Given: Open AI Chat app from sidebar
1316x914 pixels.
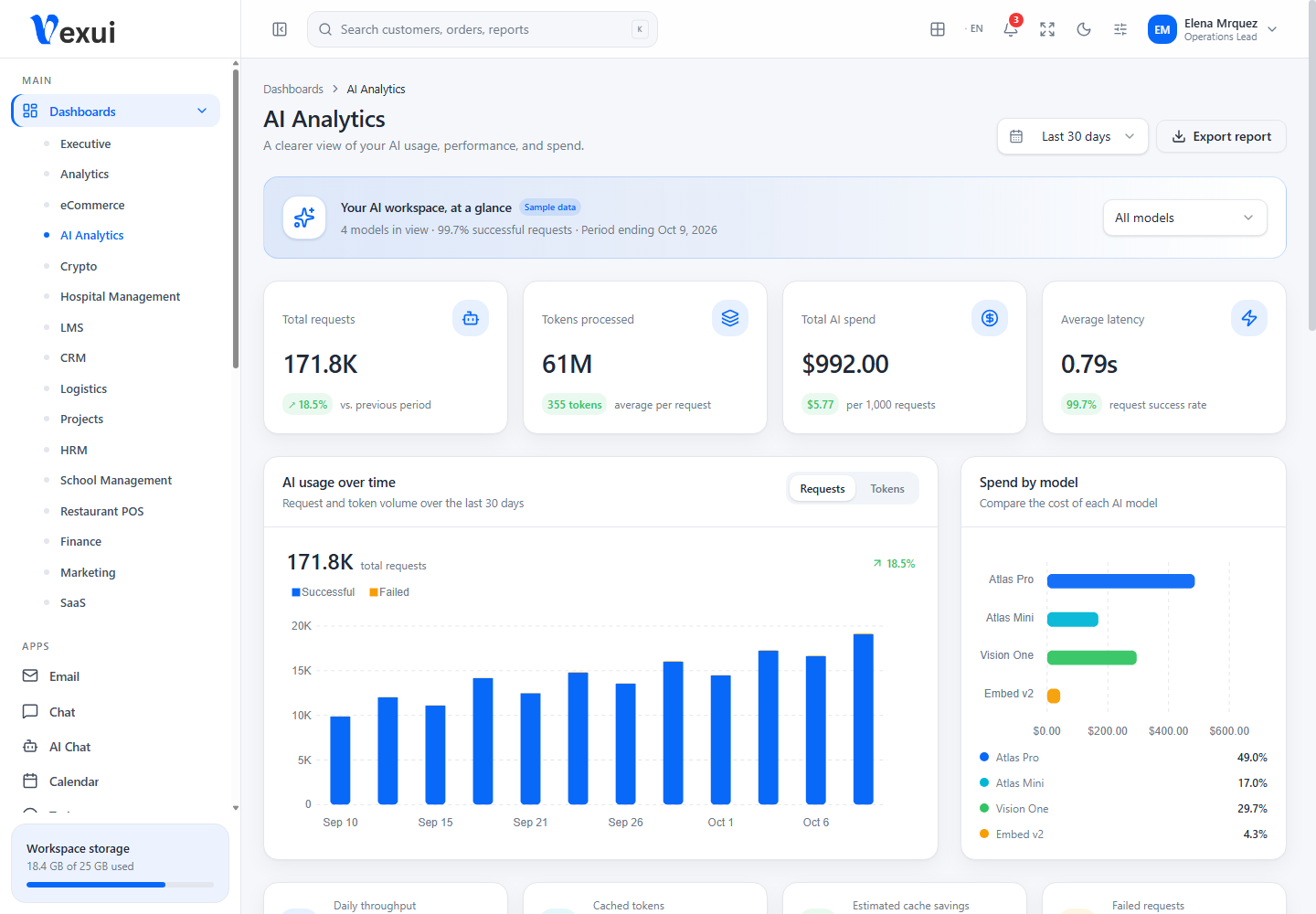Looking at the screenshot, I should 115,747.
